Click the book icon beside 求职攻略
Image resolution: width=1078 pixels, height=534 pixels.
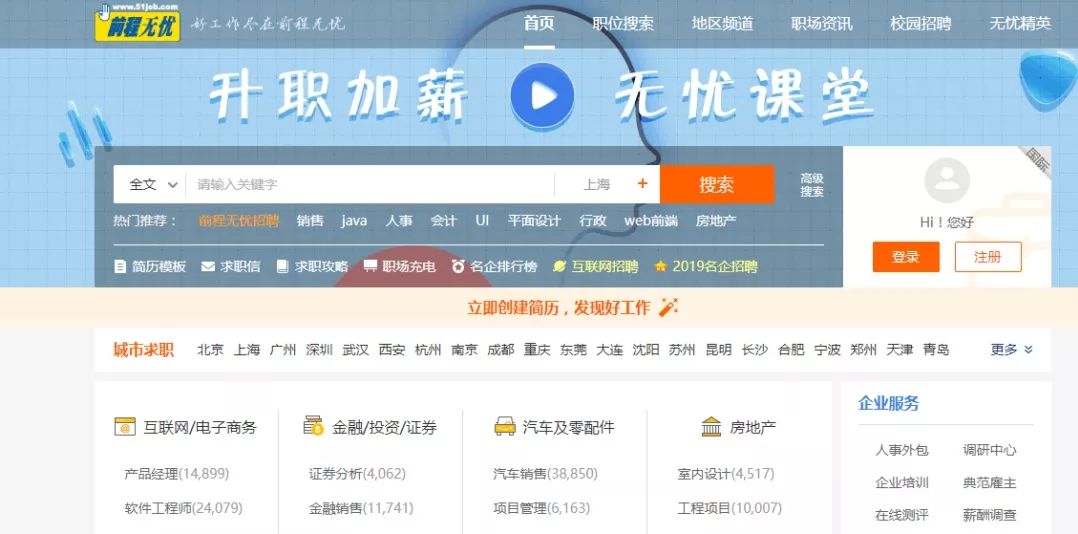(x=282, y=267)
